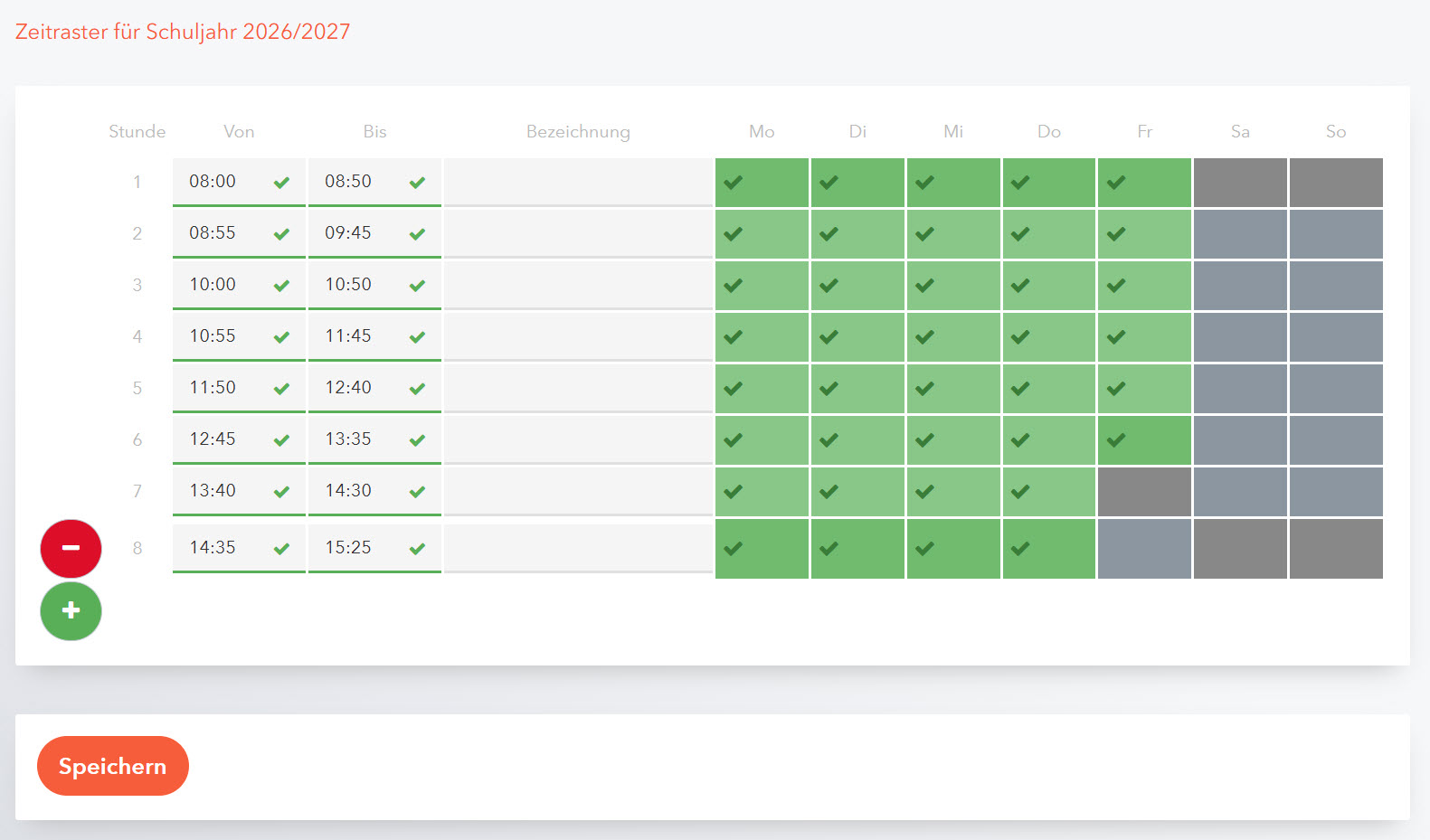Image resolution: width=1430 pixels, height=840 pixels.
Task: Edit end time 11:45 of lesson 4
Action: (357, 336)
